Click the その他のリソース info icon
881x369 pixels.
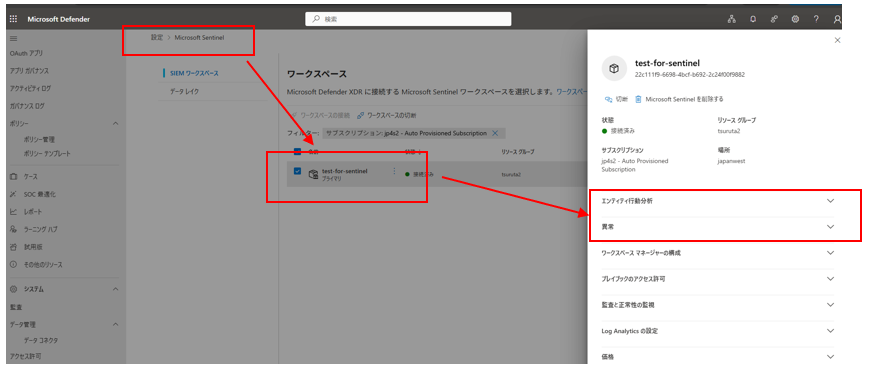pos(13,265)
